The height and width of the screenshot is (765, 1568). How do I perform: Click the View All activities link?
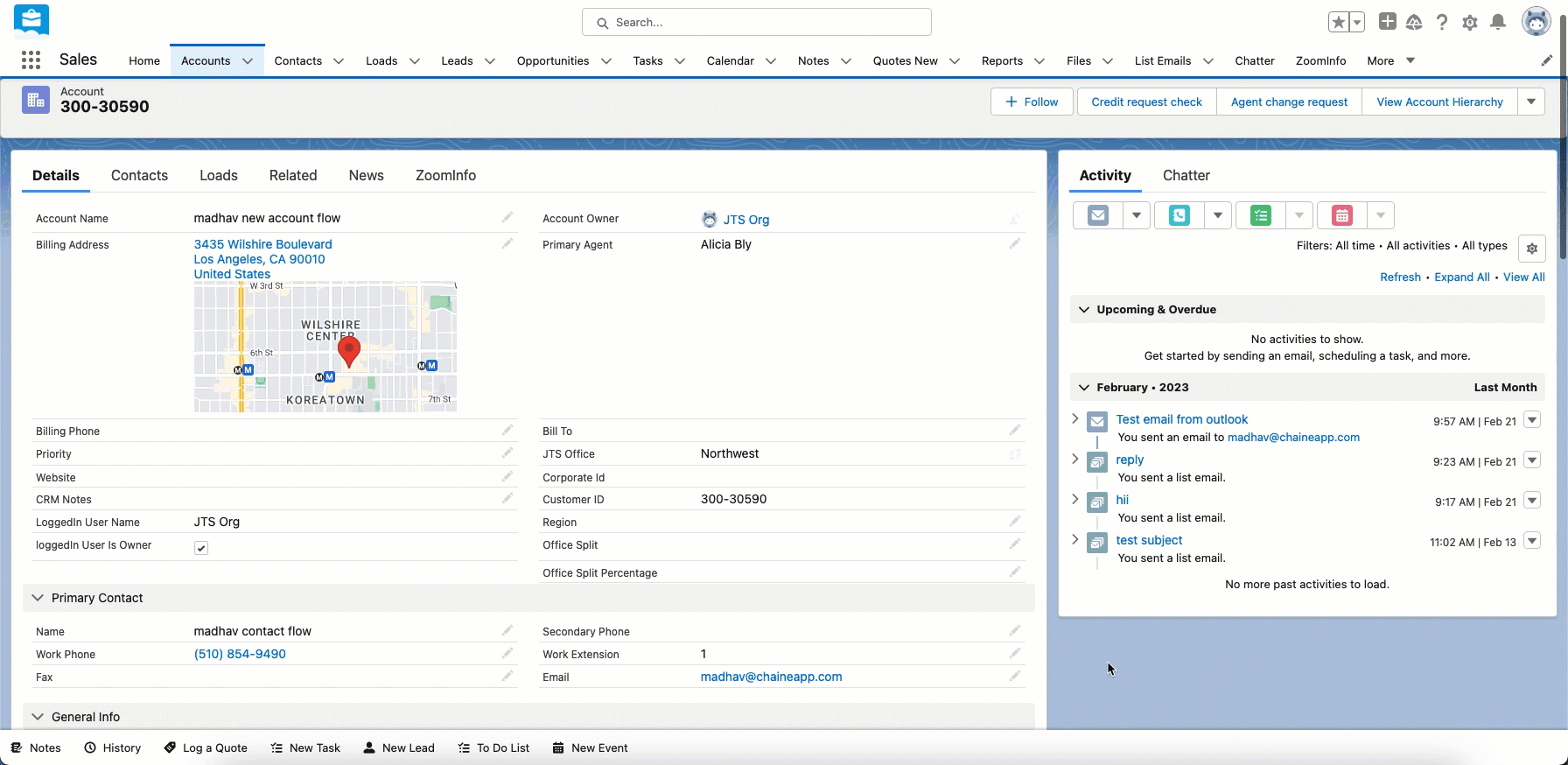1524,277
